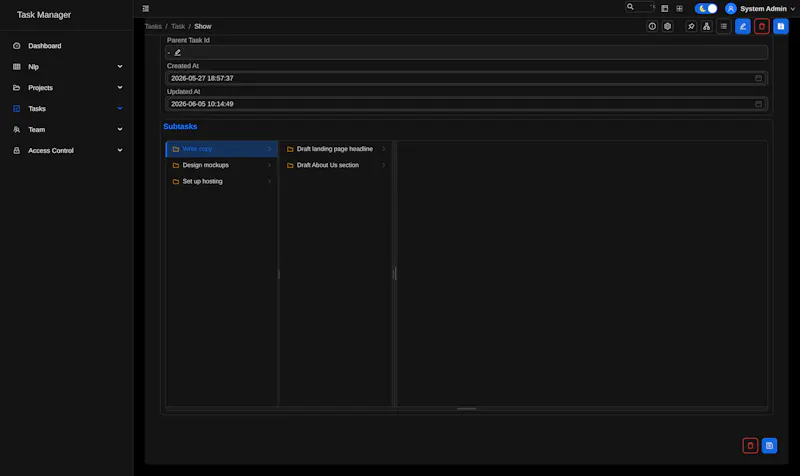Click the Updated At date field
The image size is (800, 476).
[x=466, y=104]
